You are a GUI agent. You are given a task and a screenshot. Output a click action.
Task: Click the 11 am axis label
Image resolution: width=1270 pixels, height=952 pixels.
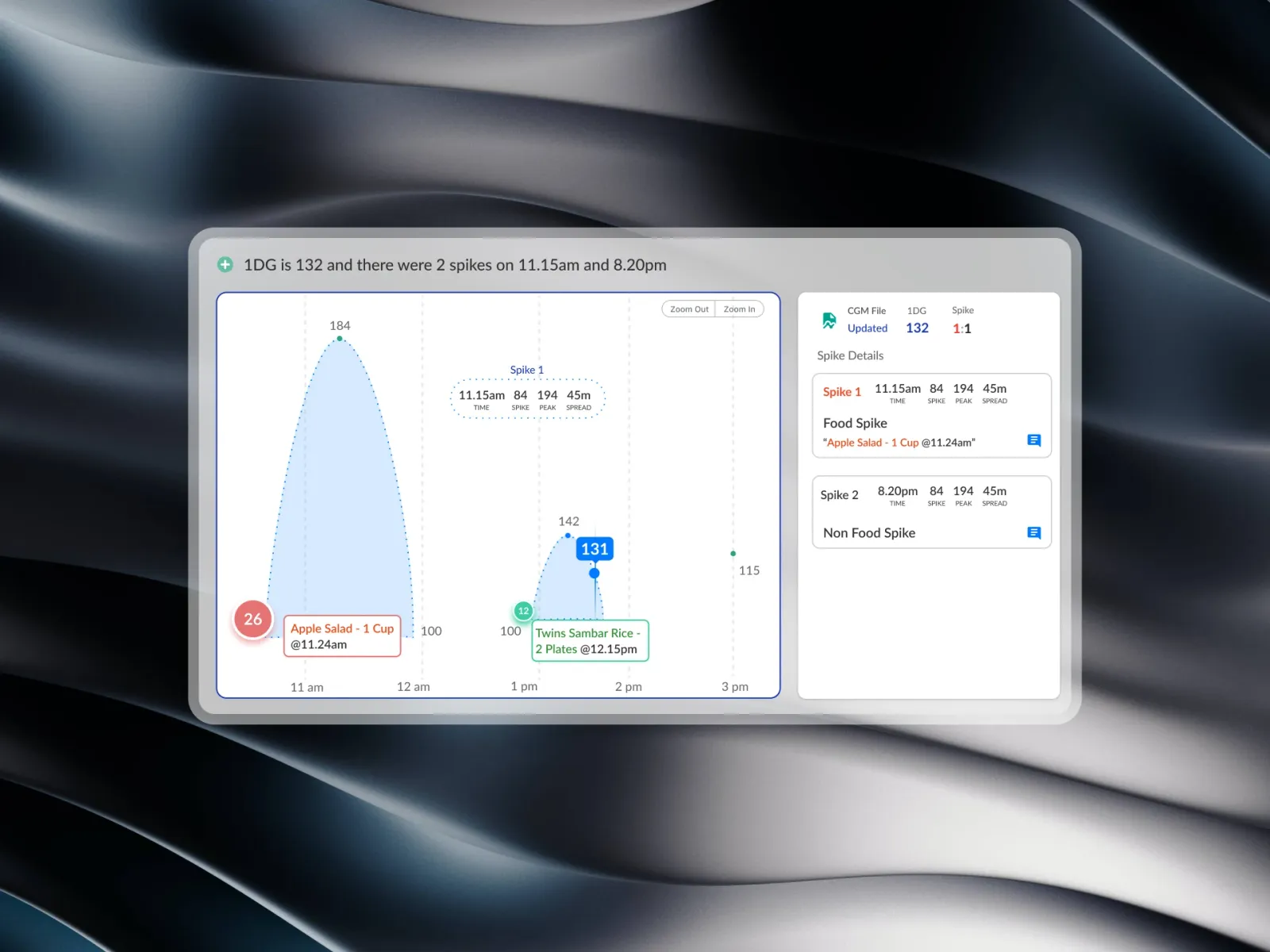(x=306, y=687)
